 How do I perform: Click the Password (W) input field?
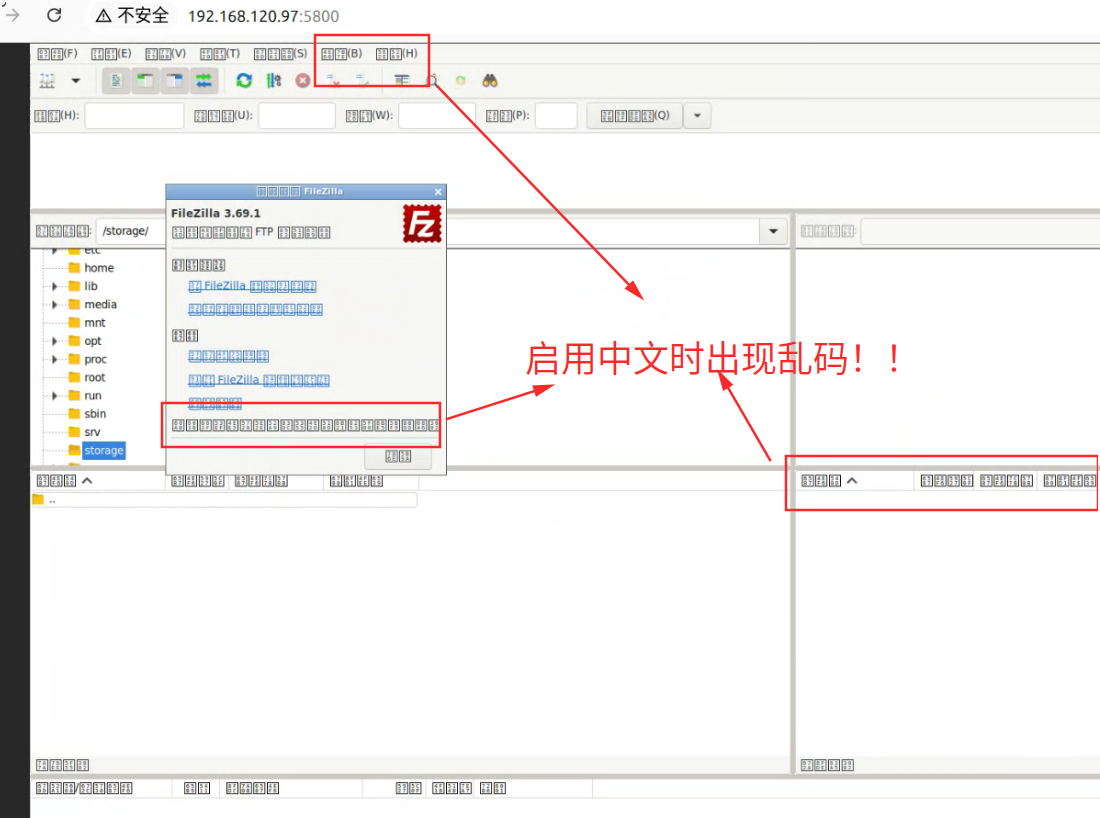point(437,116)
